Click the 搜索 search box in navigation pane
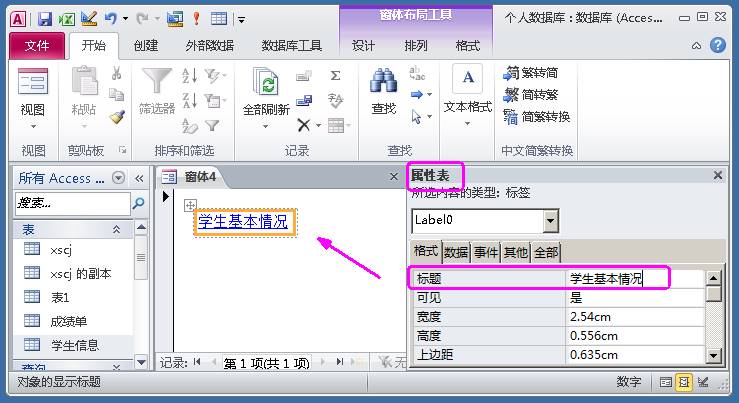 coord(72,204)
